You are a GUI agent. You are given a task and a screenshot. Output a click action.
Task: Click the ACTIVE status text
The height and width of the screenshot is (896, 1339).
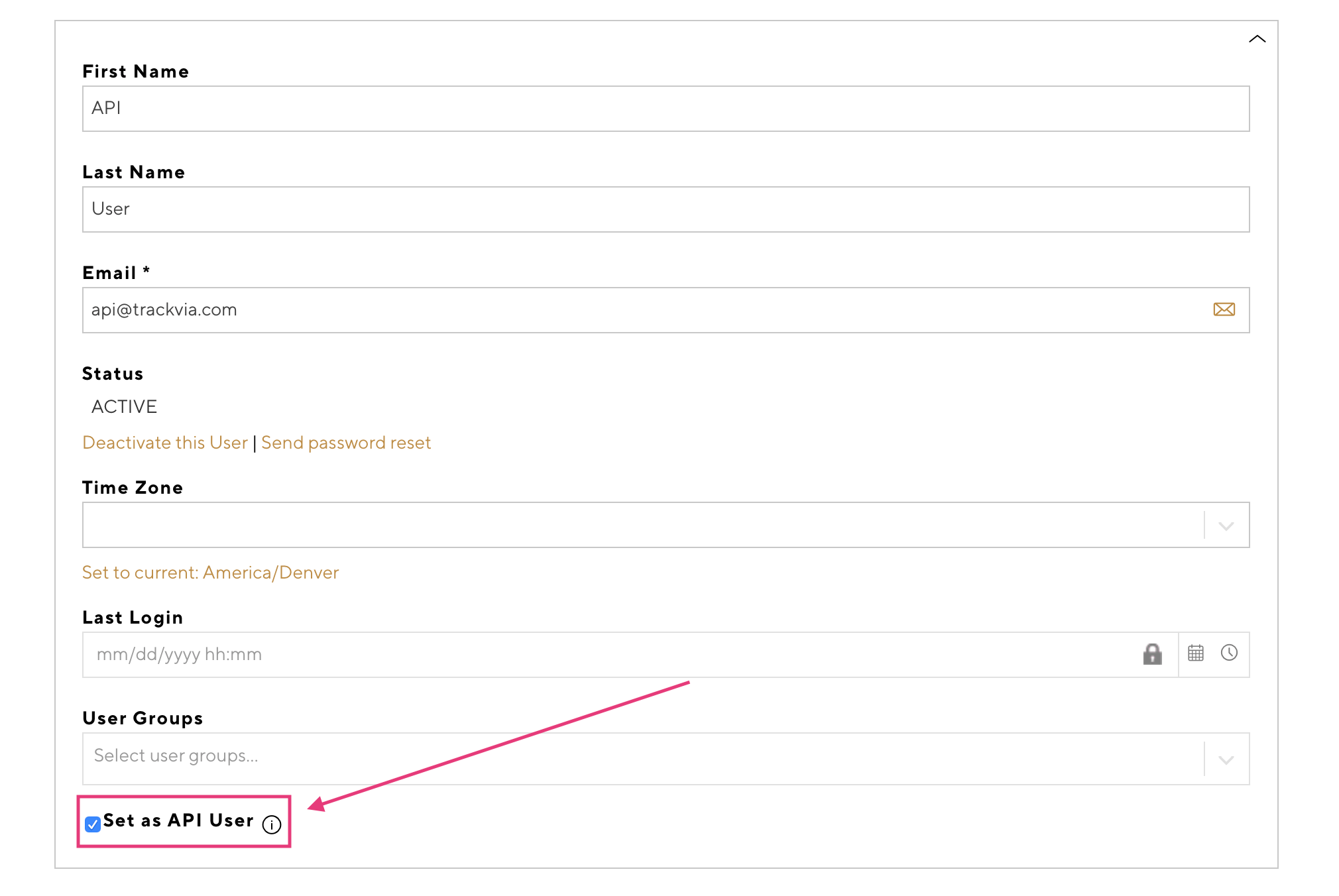coord(124,407)
